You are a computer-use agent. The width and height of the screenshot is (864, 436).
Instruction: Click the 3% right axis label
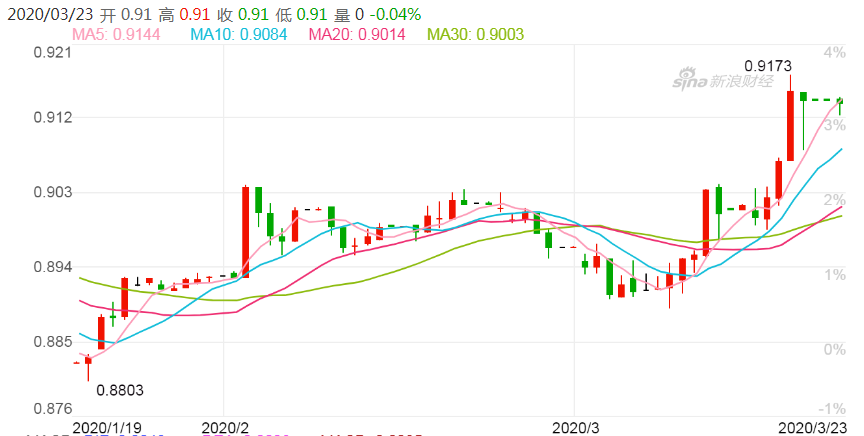(x=834, y=125)
